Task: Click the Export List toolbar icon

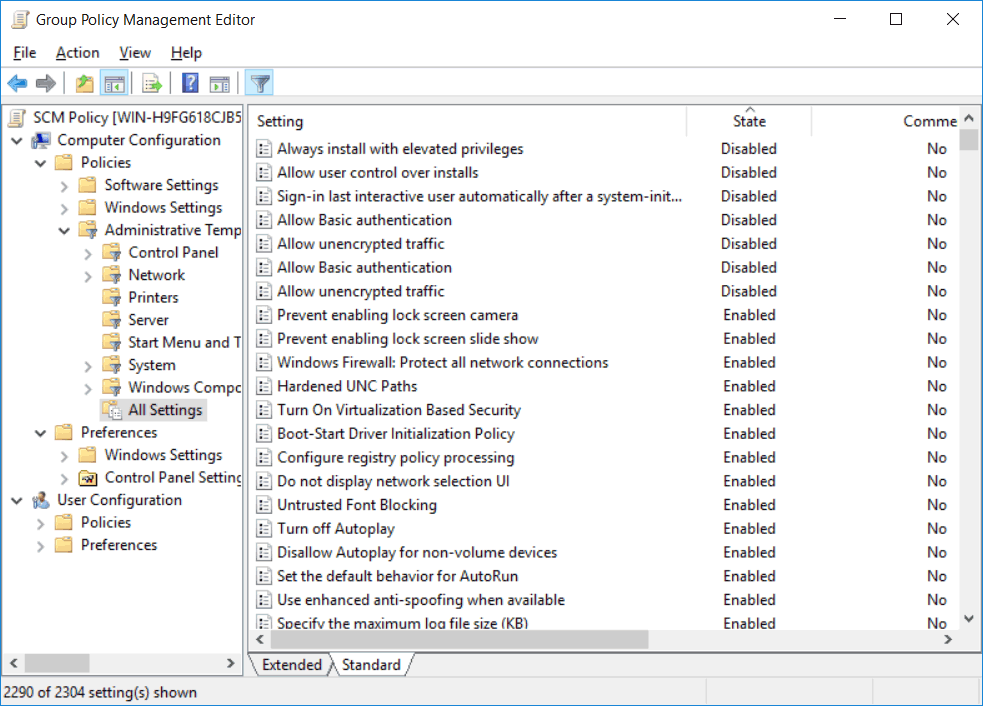Action: (152, 83)
